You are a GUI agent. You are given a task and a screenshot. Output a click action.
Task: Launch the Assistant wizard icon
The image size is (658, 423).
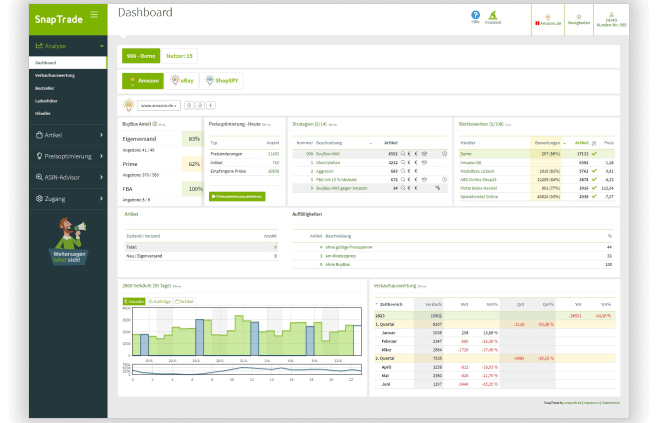[x=493, y=15]
